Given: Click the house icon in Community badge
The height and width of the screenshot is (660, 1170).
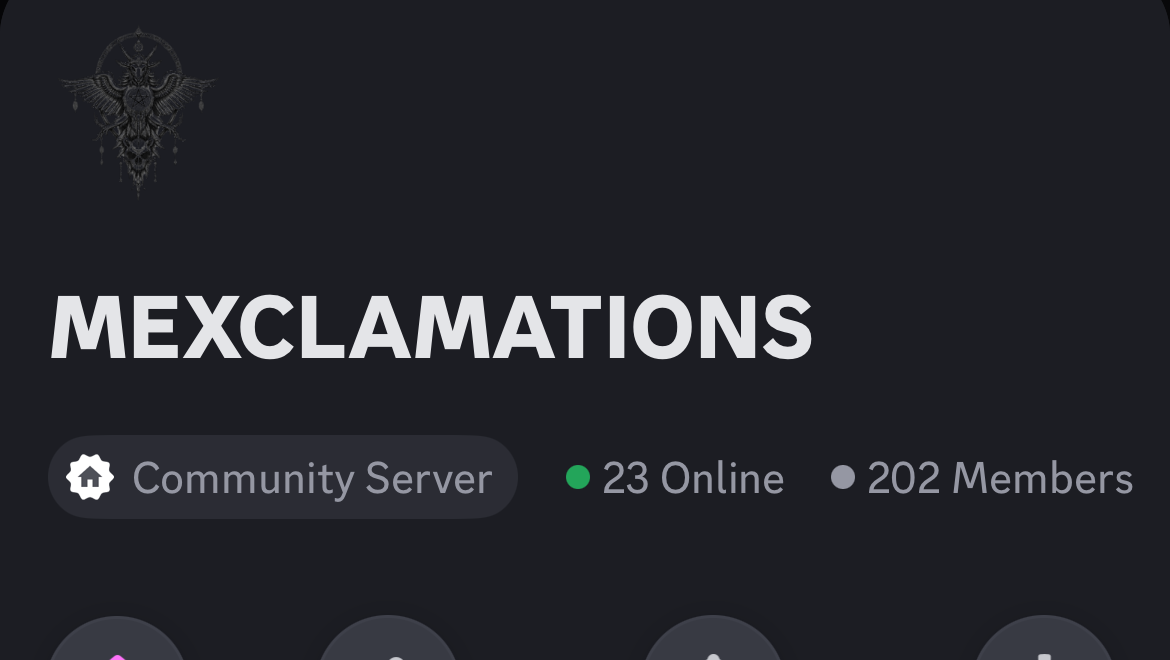Looking at the screenshot, I should pos(90,477).
